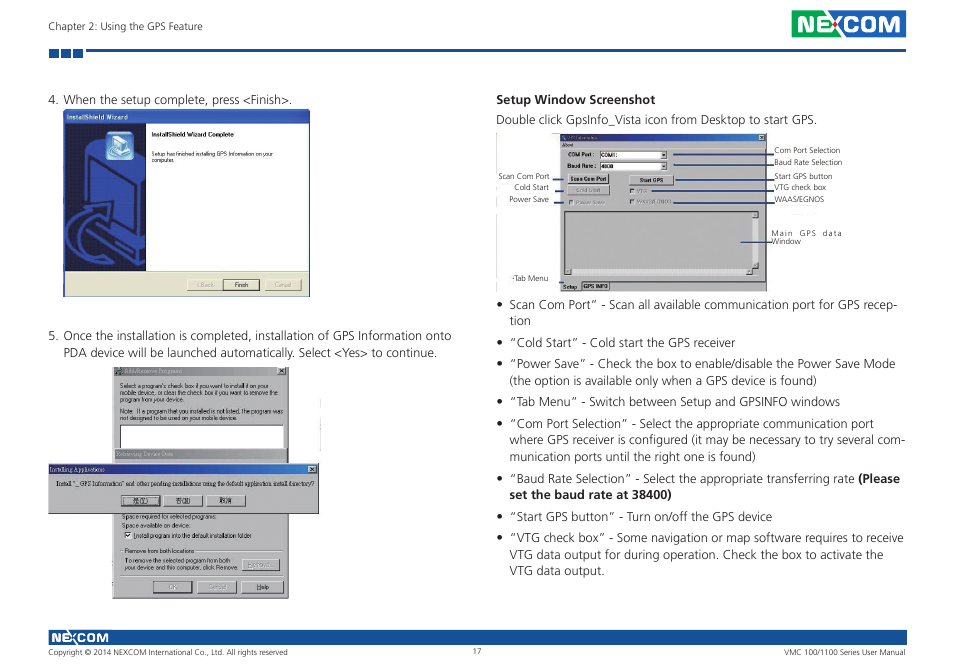Image resolution: width=954 pixels, height=672 pixels.
Task: Toggle install into default installation folder checkbox
Action: click(128, 536)
